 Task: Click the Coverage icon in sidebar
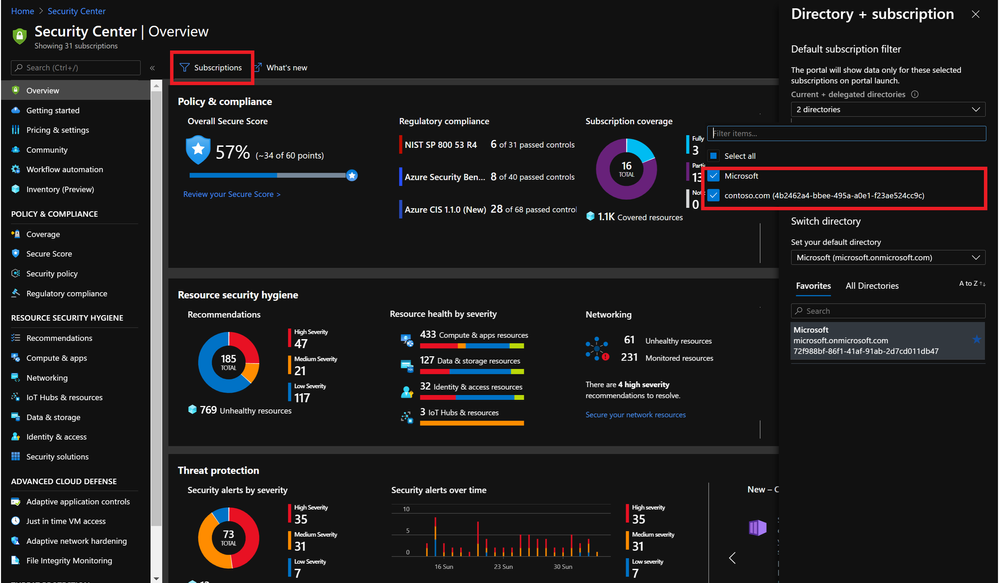(x=16, y=234)
